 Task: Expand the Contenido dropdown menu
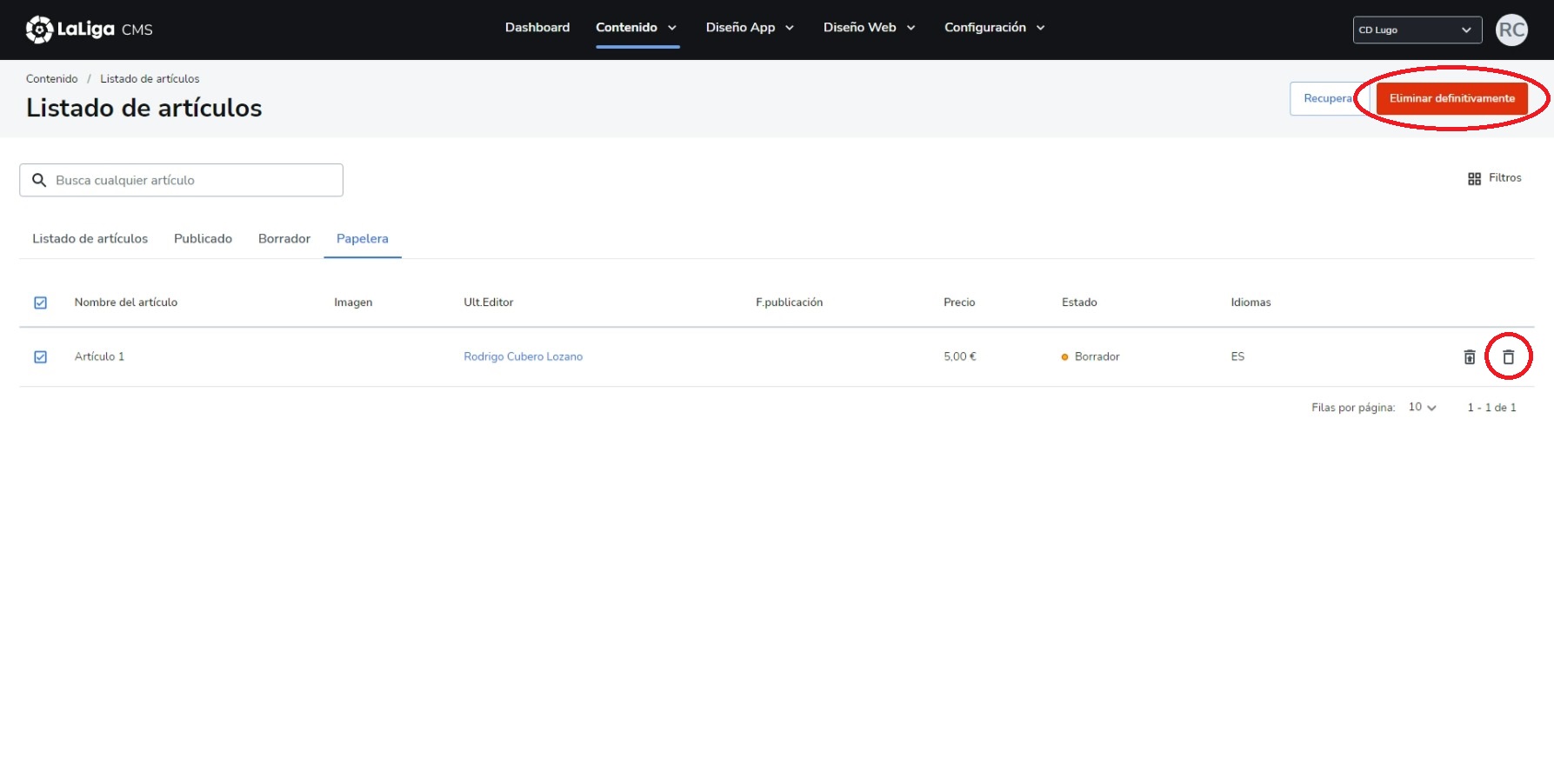637,28
